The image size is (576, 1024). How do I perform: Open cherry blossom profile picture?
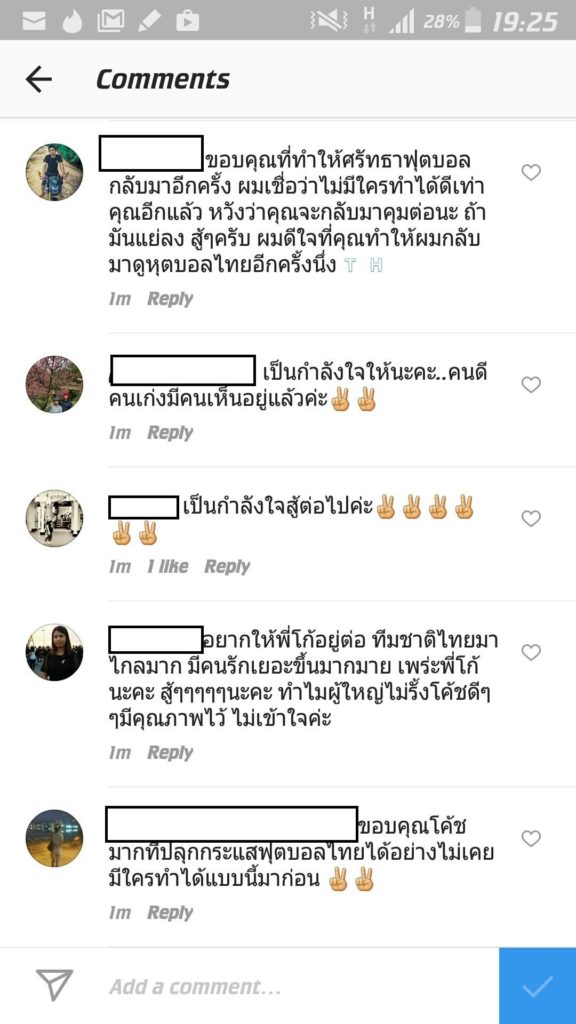54,384
